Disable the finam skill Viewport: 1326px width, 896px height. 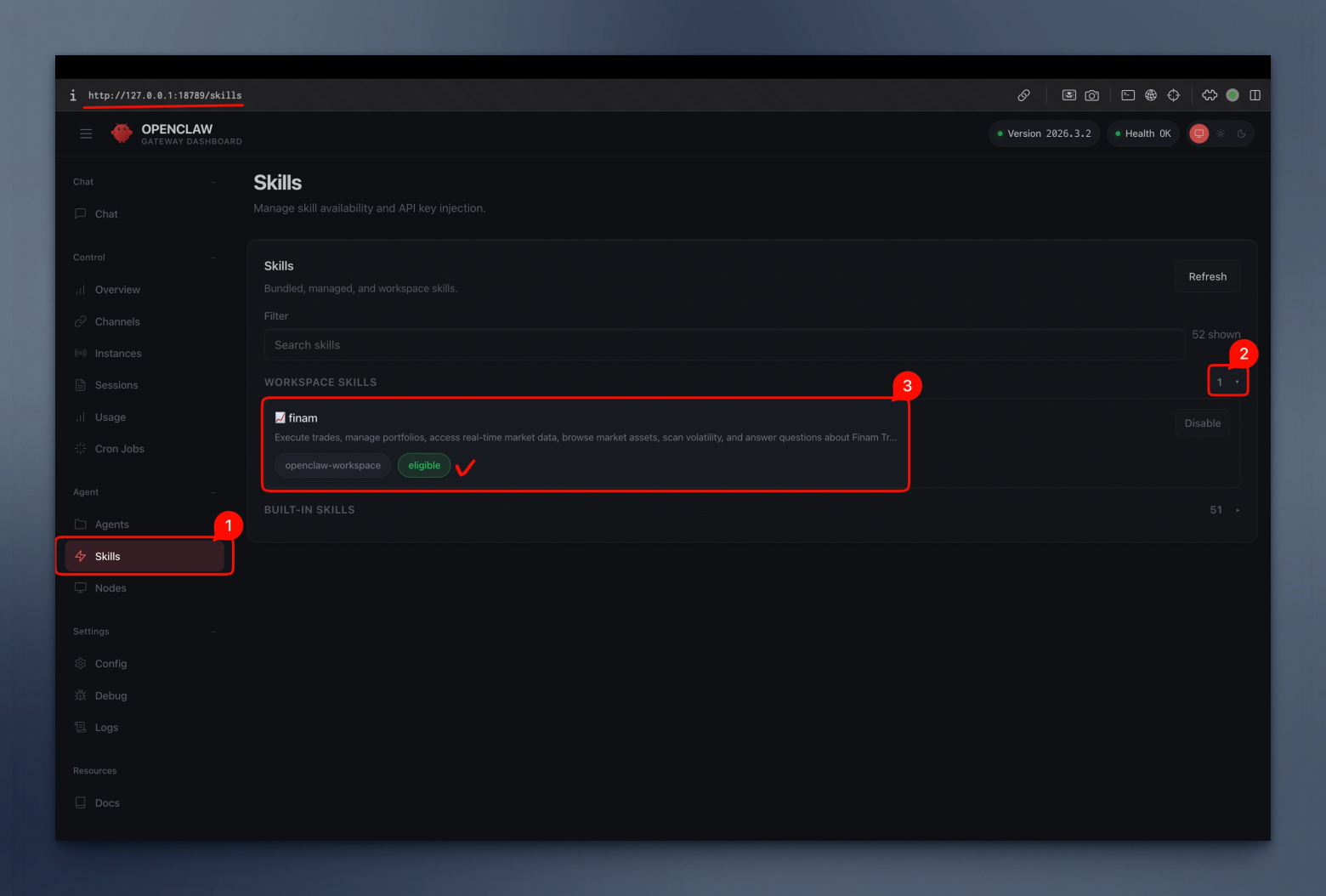1202,422
